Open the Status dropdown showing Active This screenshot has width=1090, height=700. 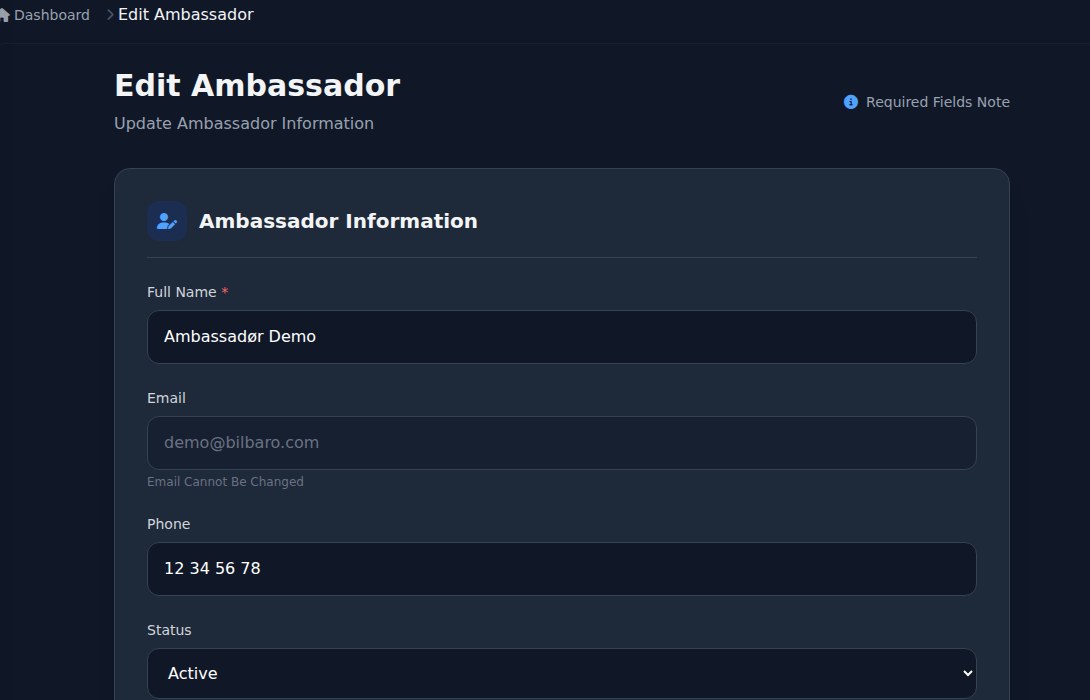562,674
